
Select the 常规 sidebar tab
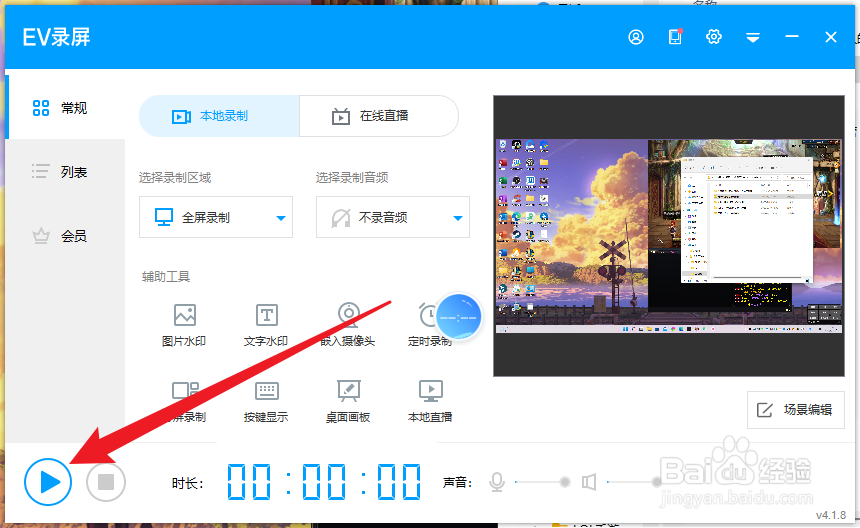[65, 107]
